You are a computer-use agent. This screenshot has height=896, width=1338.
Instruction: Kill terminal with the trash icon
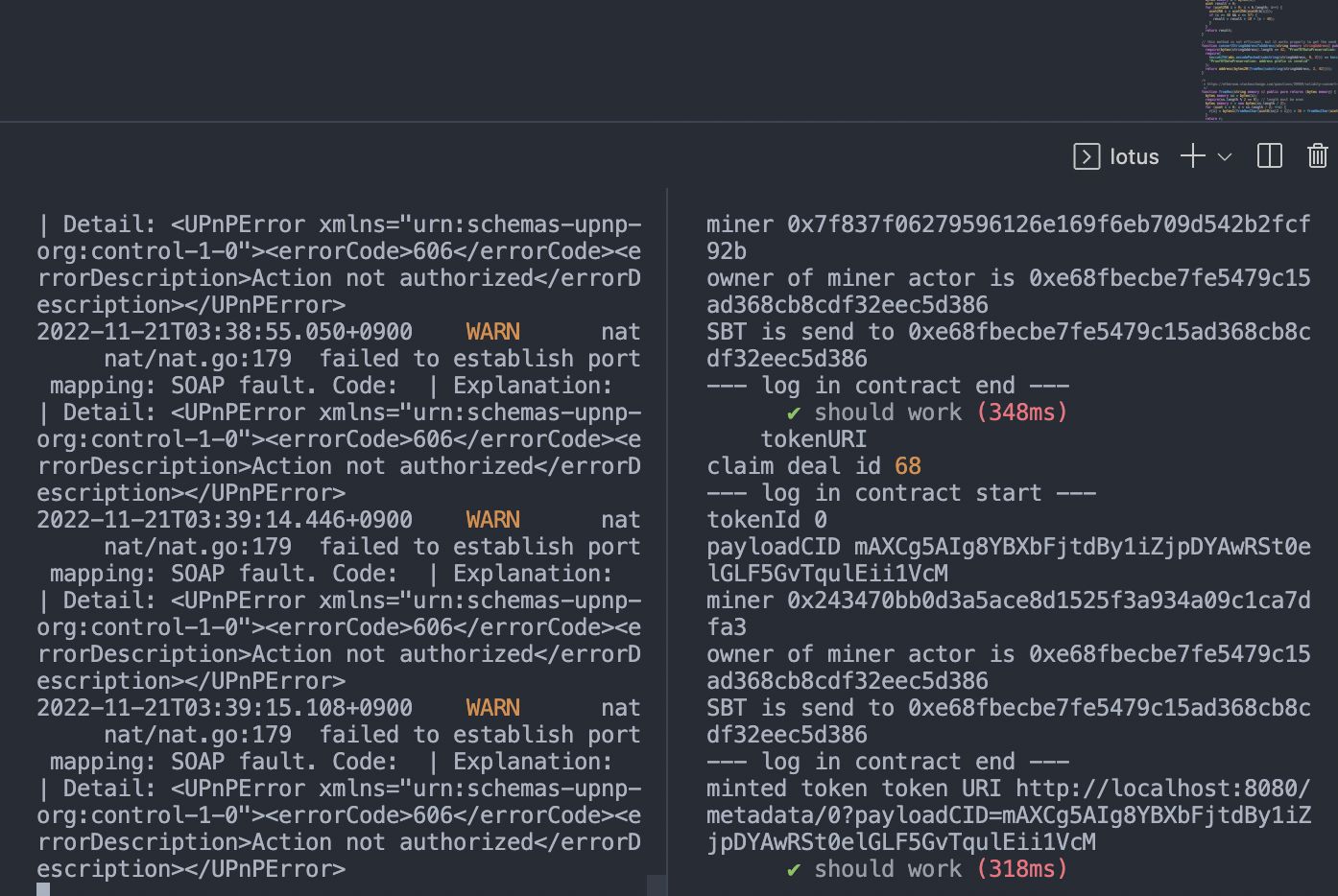[1318, 156]
